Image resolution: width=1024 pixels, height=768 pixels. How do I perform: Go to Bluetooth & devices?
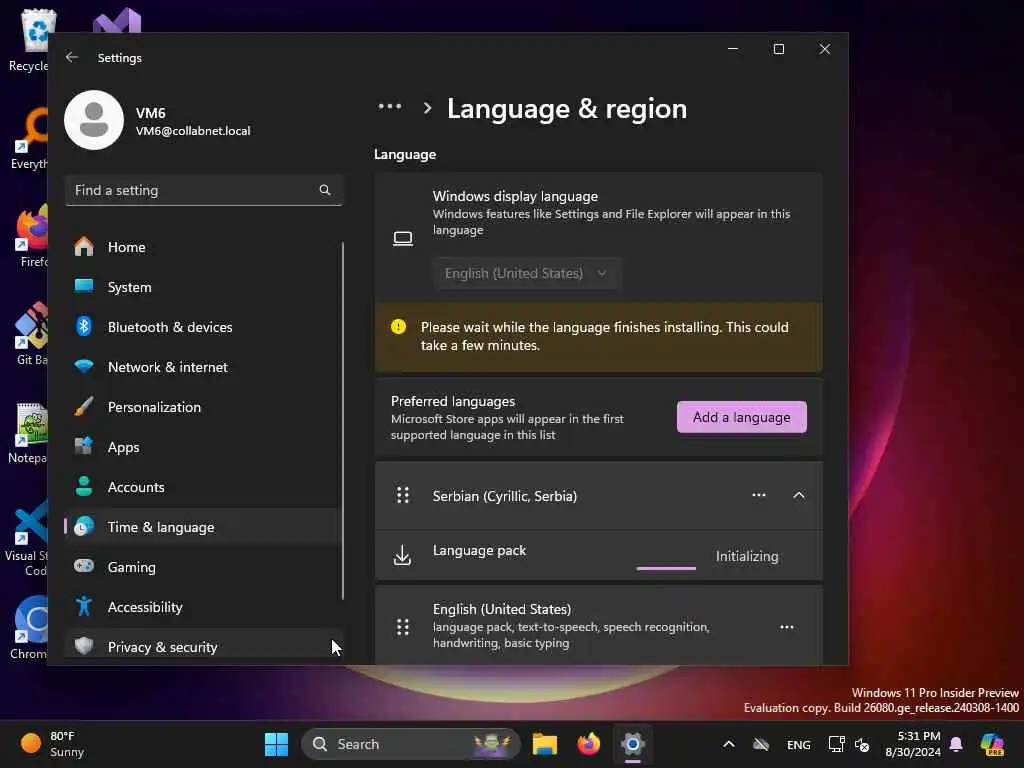[204, 327]
